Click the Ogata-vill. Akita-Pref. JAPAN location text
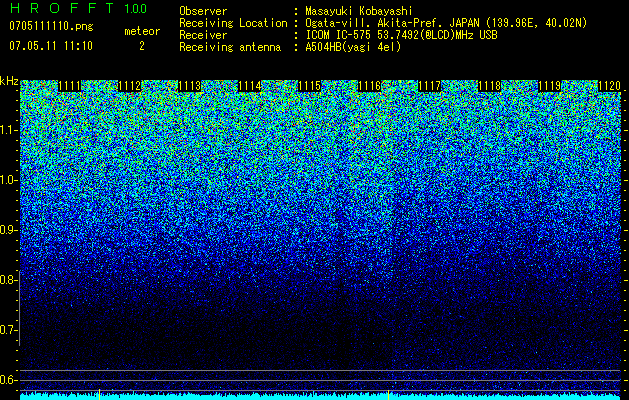The image size is (629, 400). pyautogui.click(x=446, y=23)
